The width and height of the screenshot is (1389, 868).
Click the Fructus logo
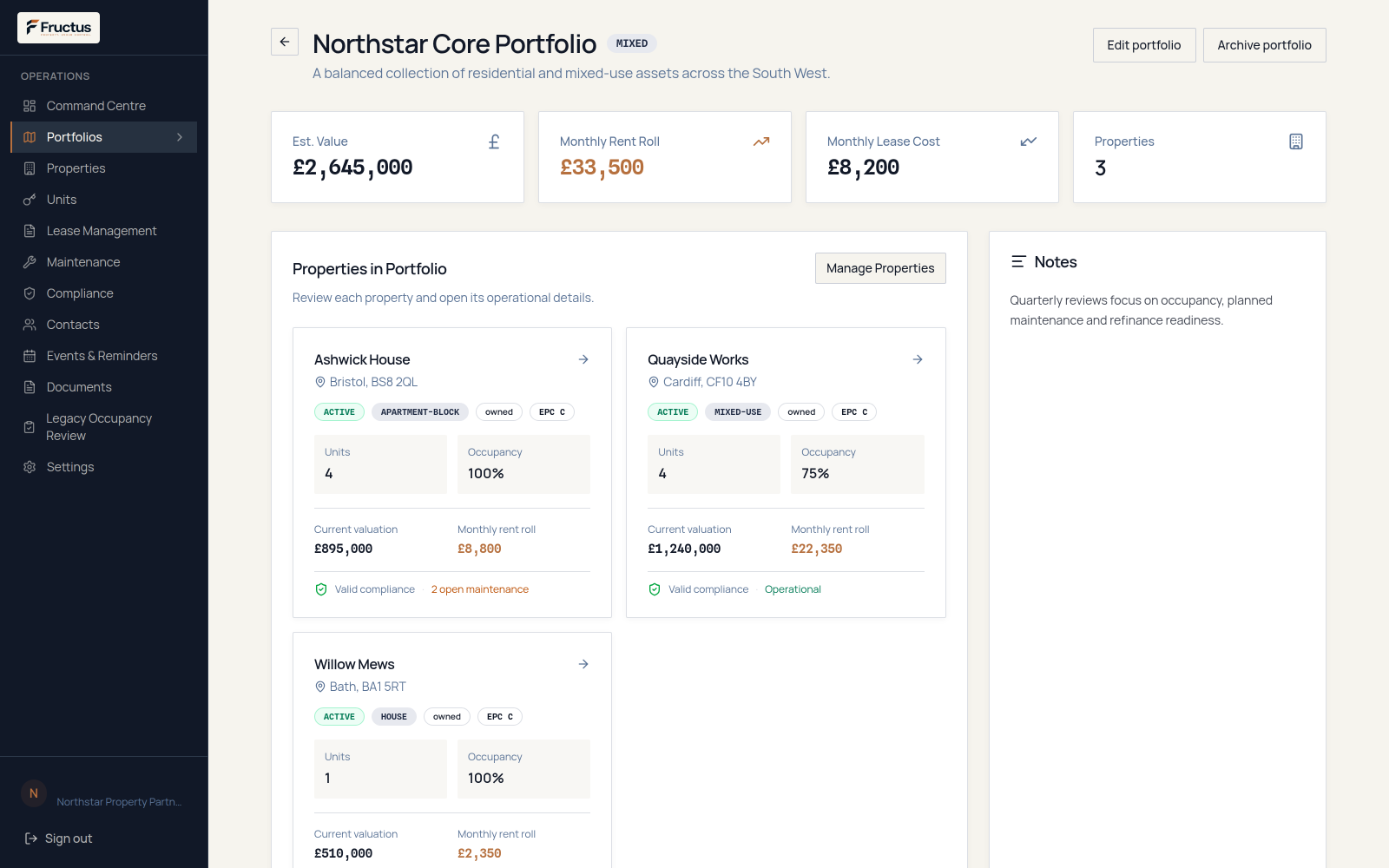[58, 28]
